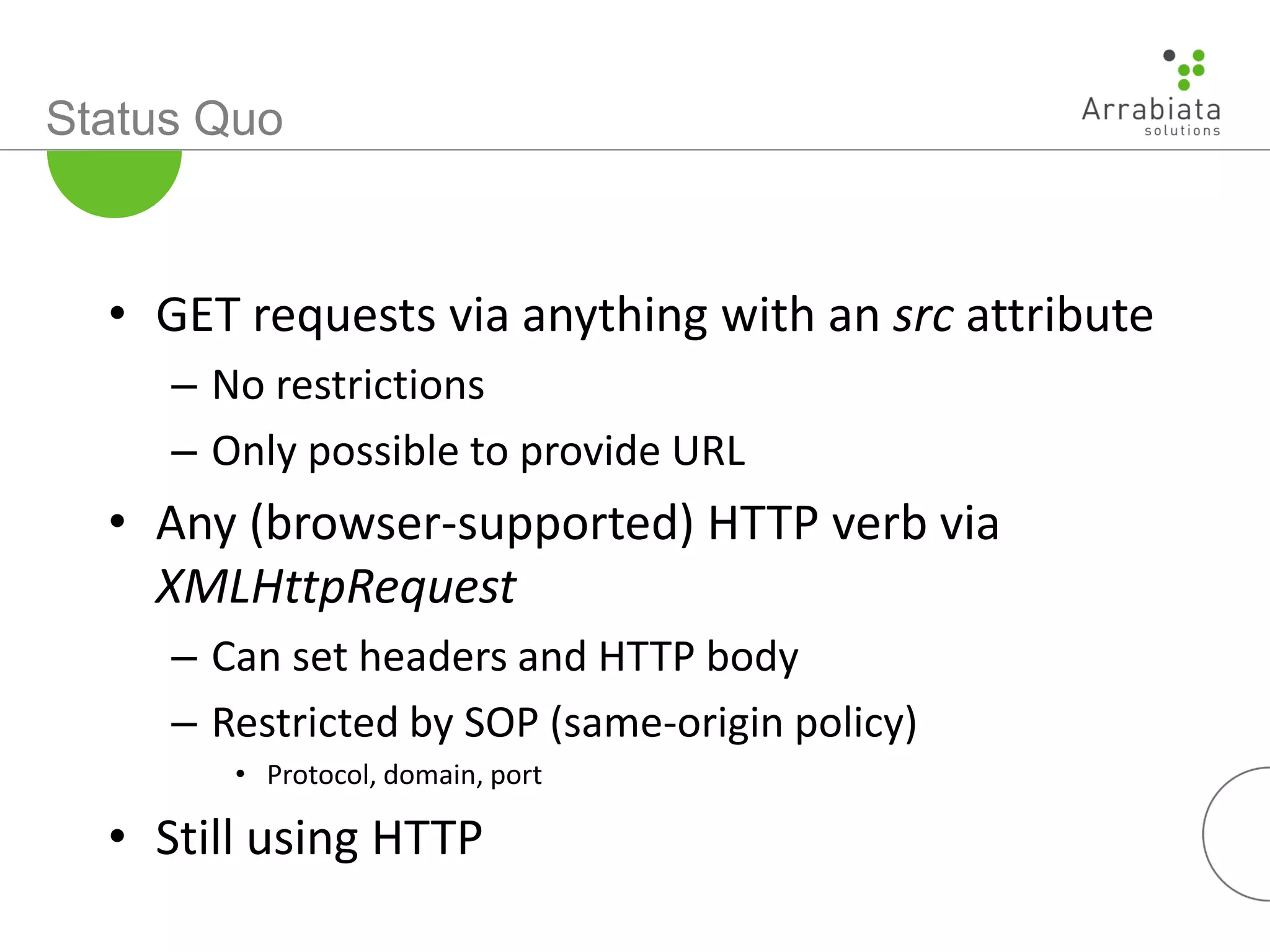Click the GET requests bullet text
Image resolution: width=1270 pixels, height=952 pixels.
click(654, 316)
